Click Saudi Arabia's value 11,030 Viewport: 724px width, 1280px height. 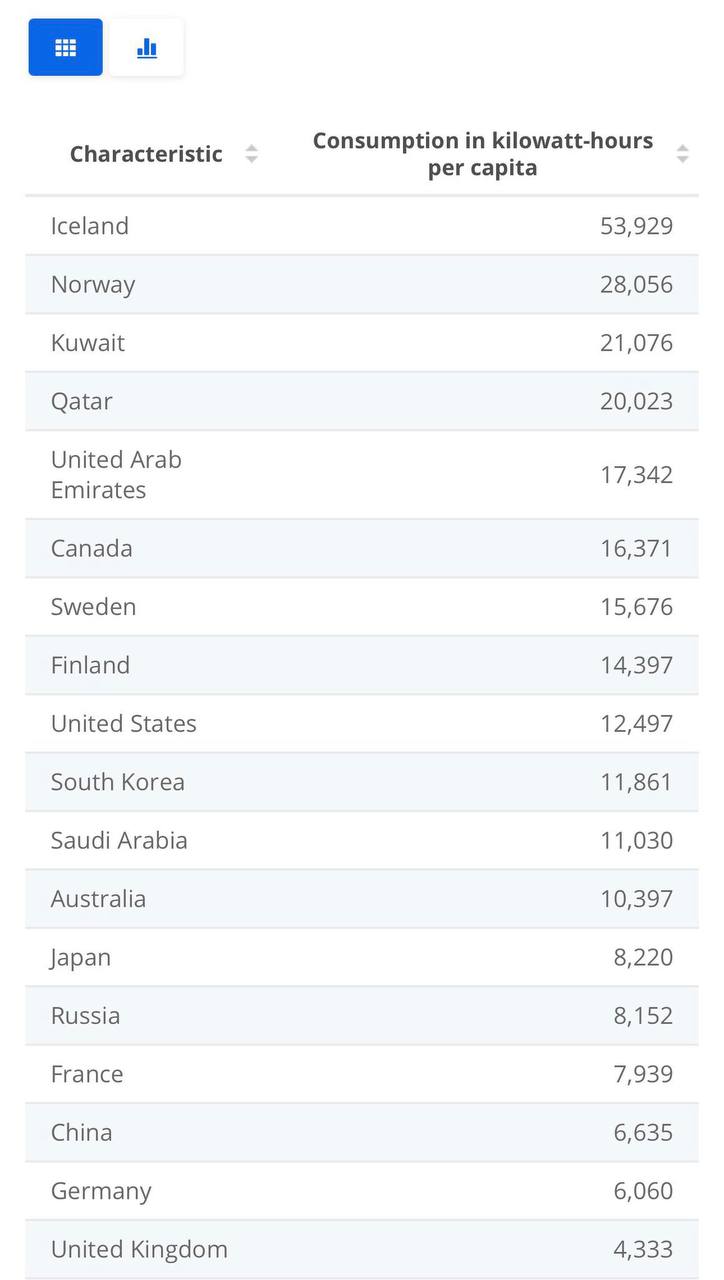tap(636, 840)
